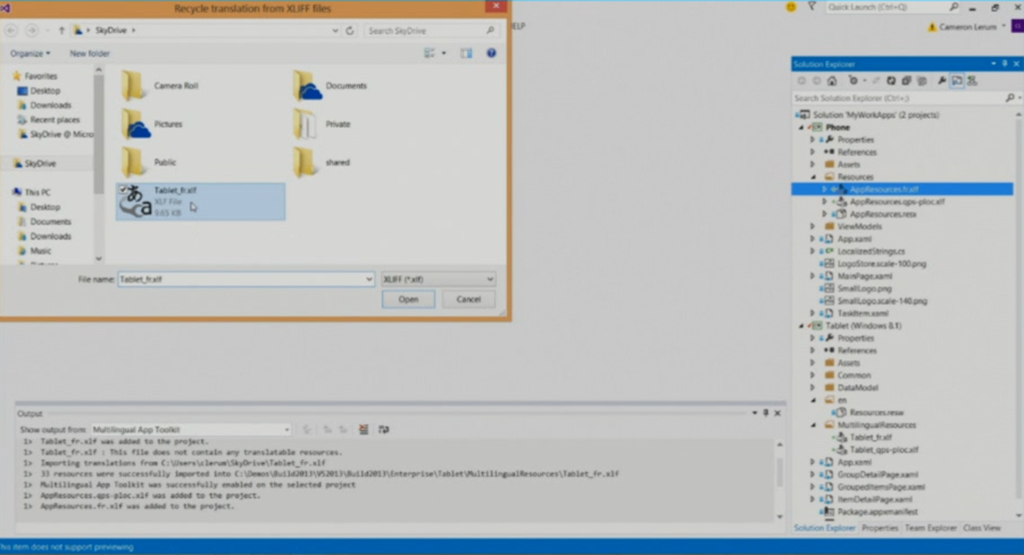
Task: Select AppResources.qps-ploc.xlf in Solution Explorer
Action: [x=897, y=202]
